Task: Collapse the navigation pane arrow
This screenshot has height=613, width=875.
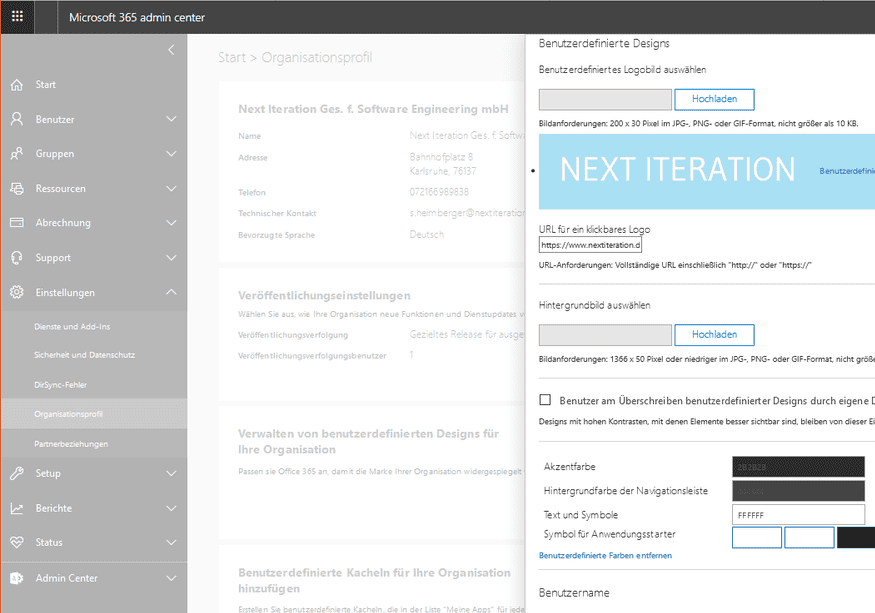Action: pos(171,50)
